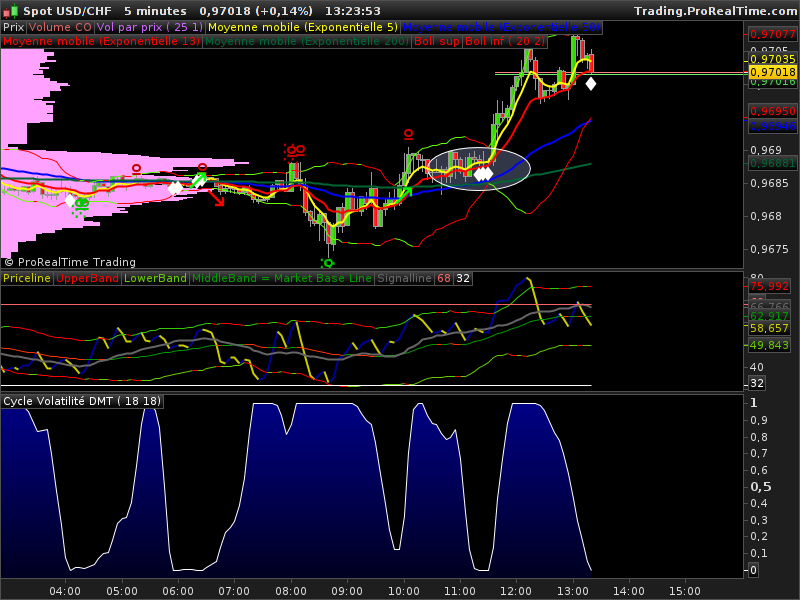Click the bold 0,5 volatility axis level
The height and width of the screenshot is (600, 800).
coord(761,487)
